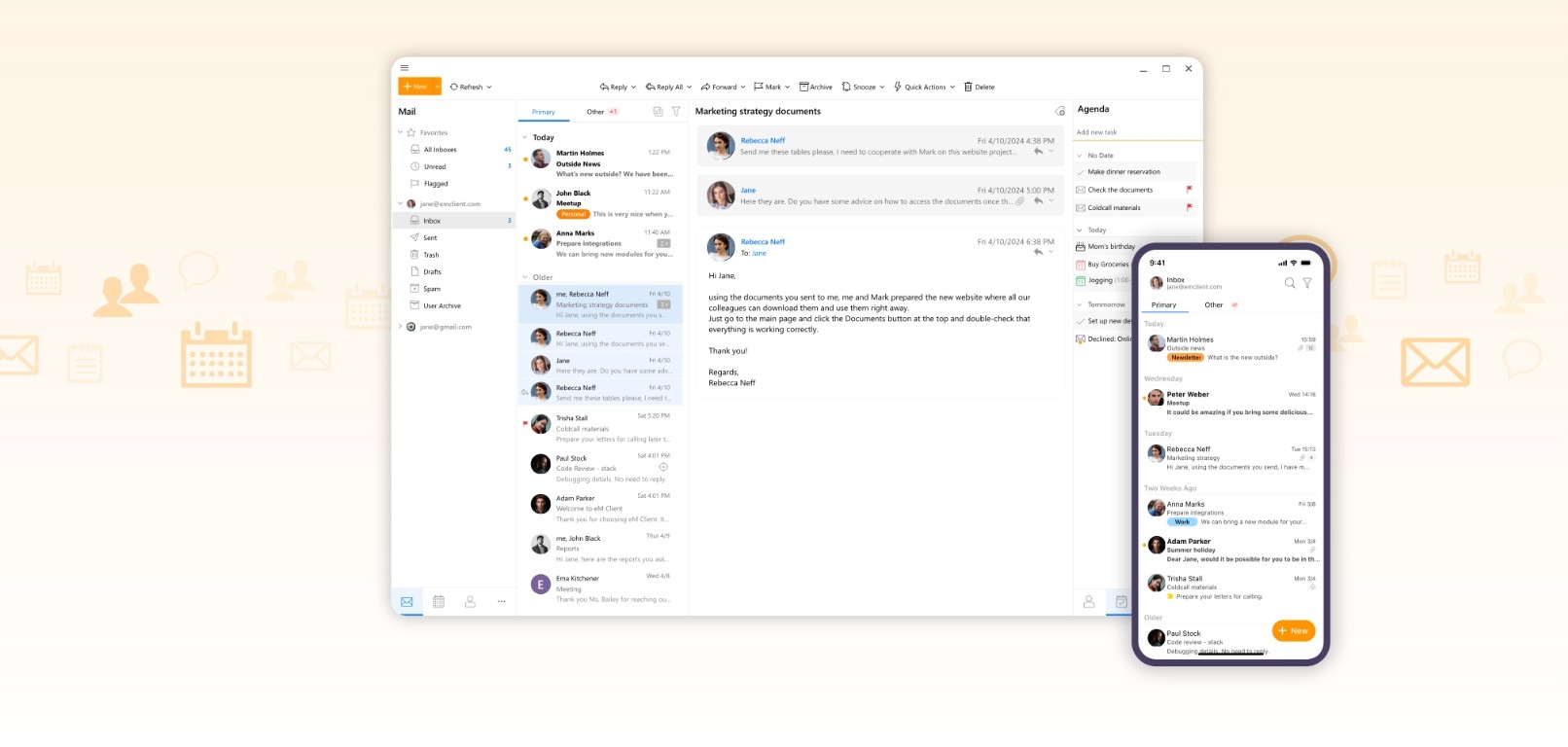The width and height of the screenshot is (1568, 747).
Task: Click the tag icon beside conversation subject
Action: (1060, 111)
